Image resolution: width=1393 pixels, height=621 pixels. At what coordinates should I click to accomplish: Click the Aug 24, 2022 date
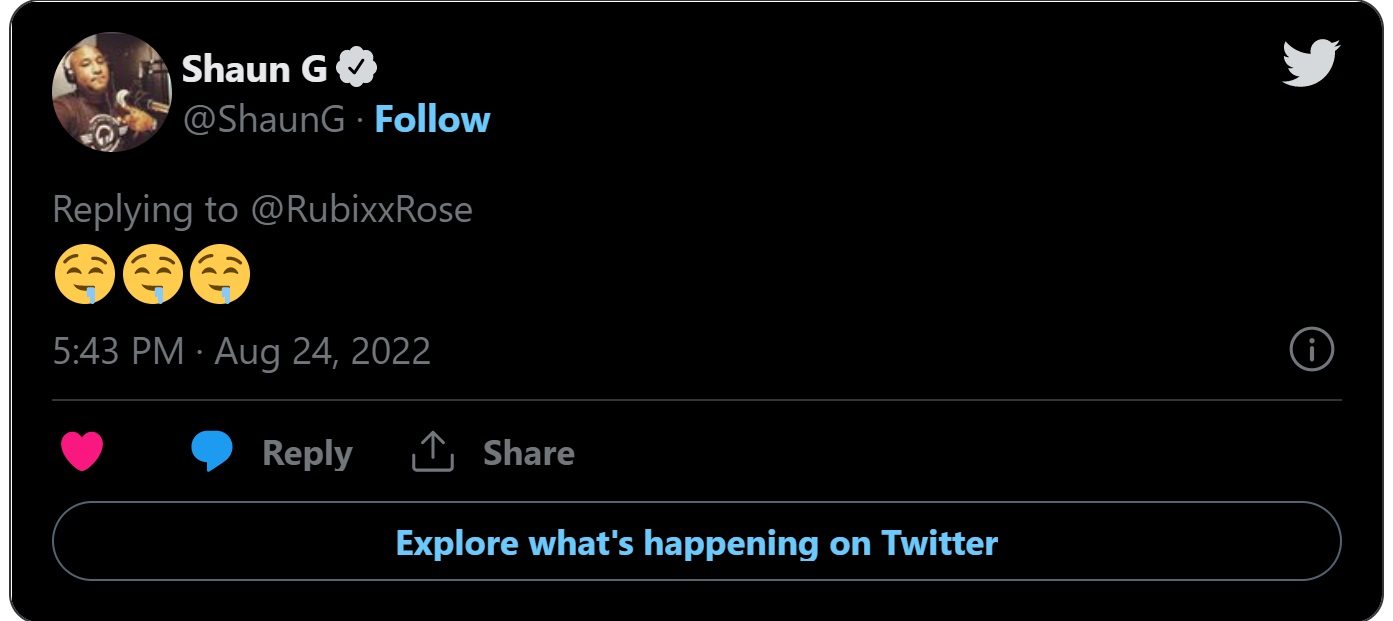pos(323,352)
